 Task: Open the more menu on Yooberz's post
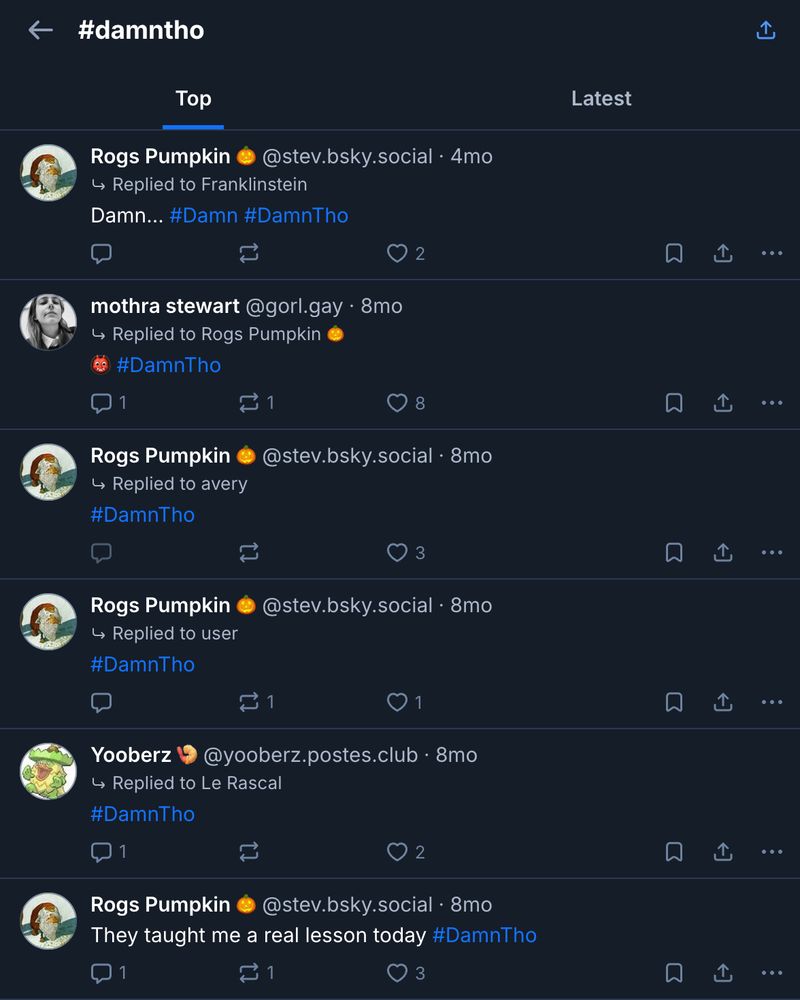[771, 852]
